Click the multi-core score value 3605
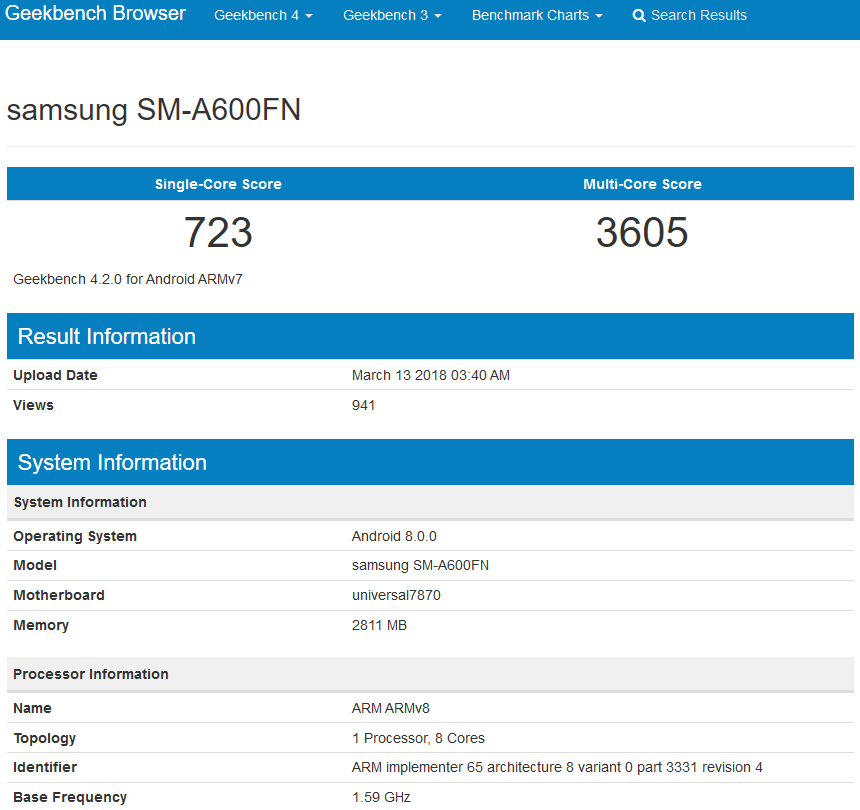 click(642, 233)
